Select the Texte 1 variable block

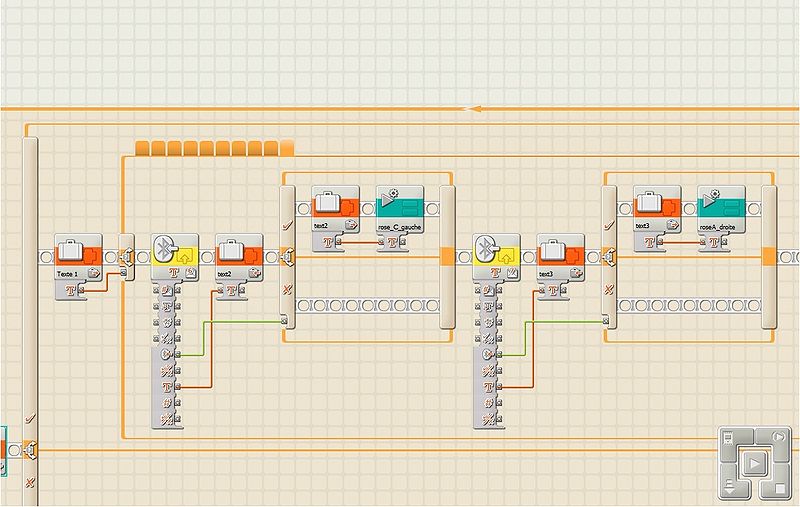point(78,256)
